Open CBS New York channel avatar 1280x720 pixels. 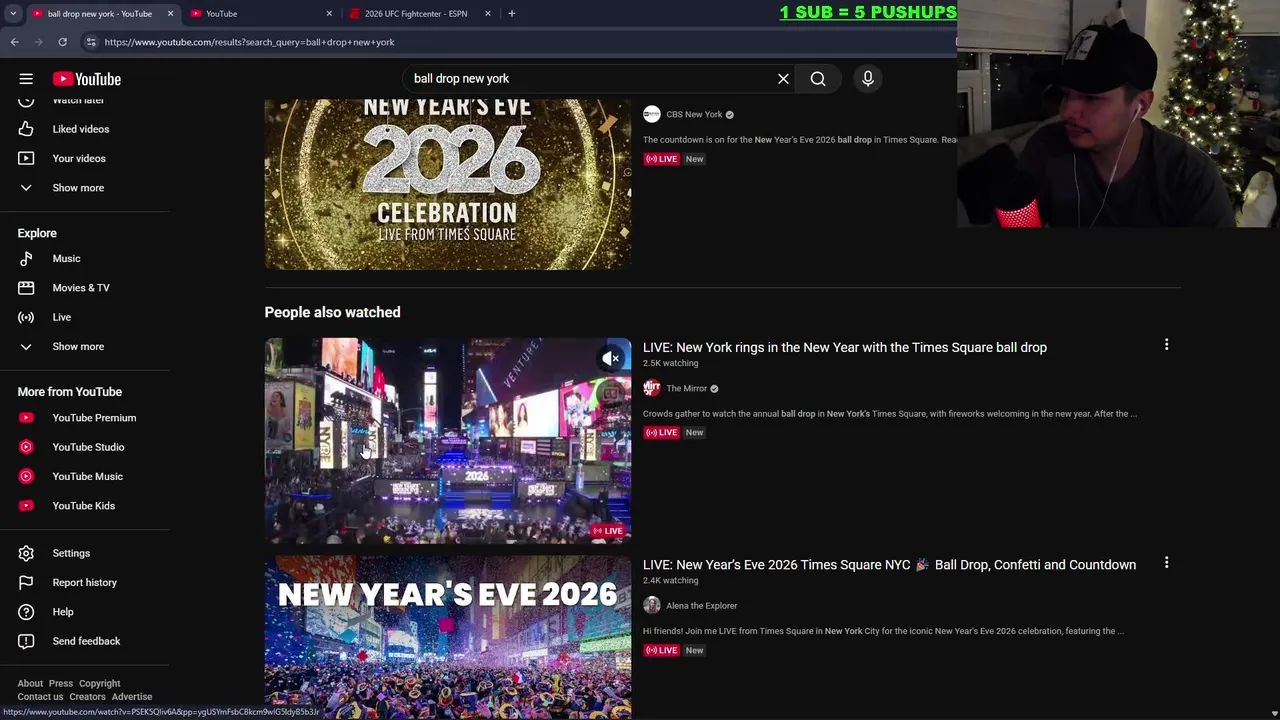(x=652, y=114)
